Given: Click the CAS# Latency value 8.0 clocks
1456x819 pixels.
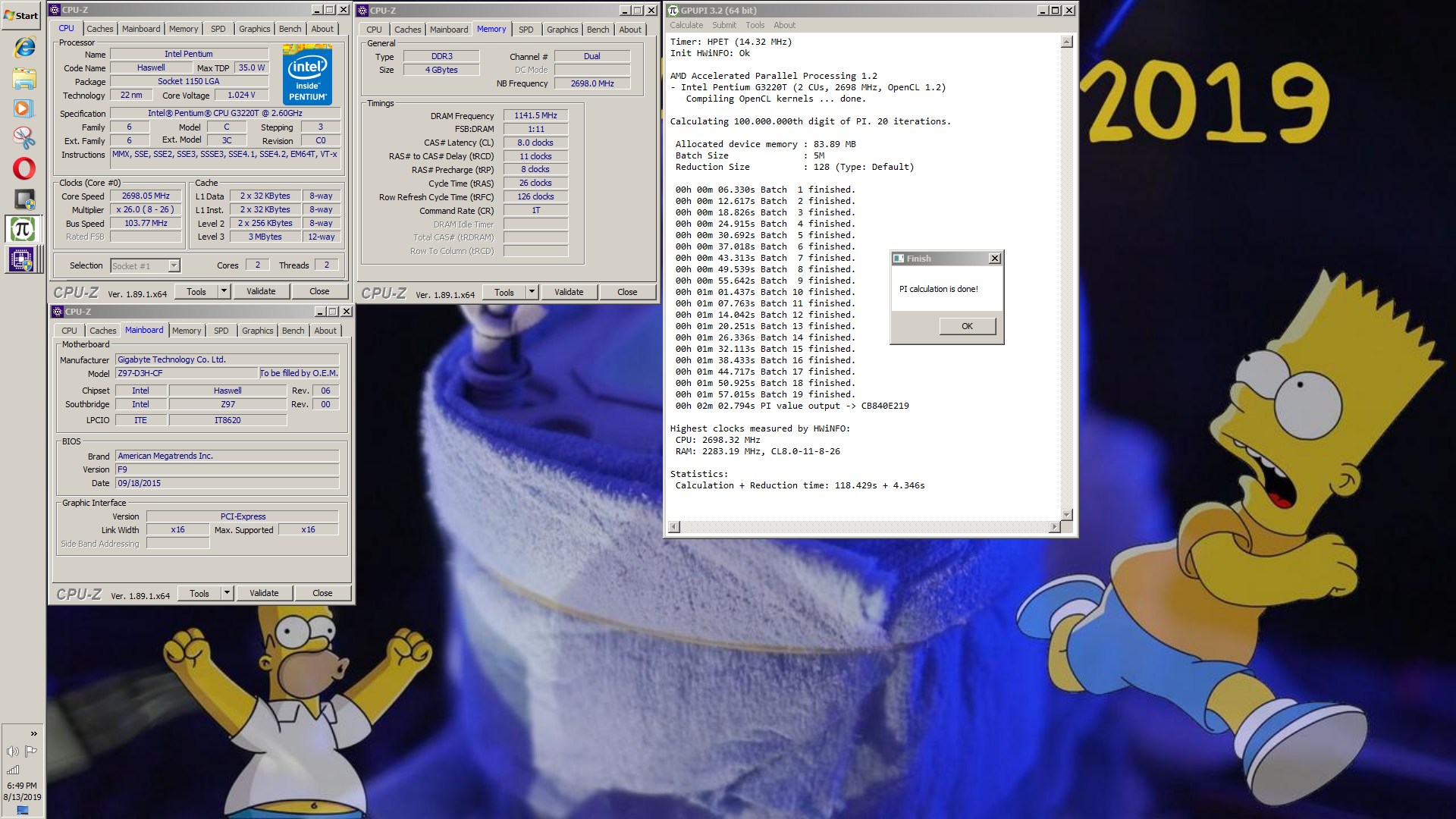Looking at the screenshot, I should (535, 143).
